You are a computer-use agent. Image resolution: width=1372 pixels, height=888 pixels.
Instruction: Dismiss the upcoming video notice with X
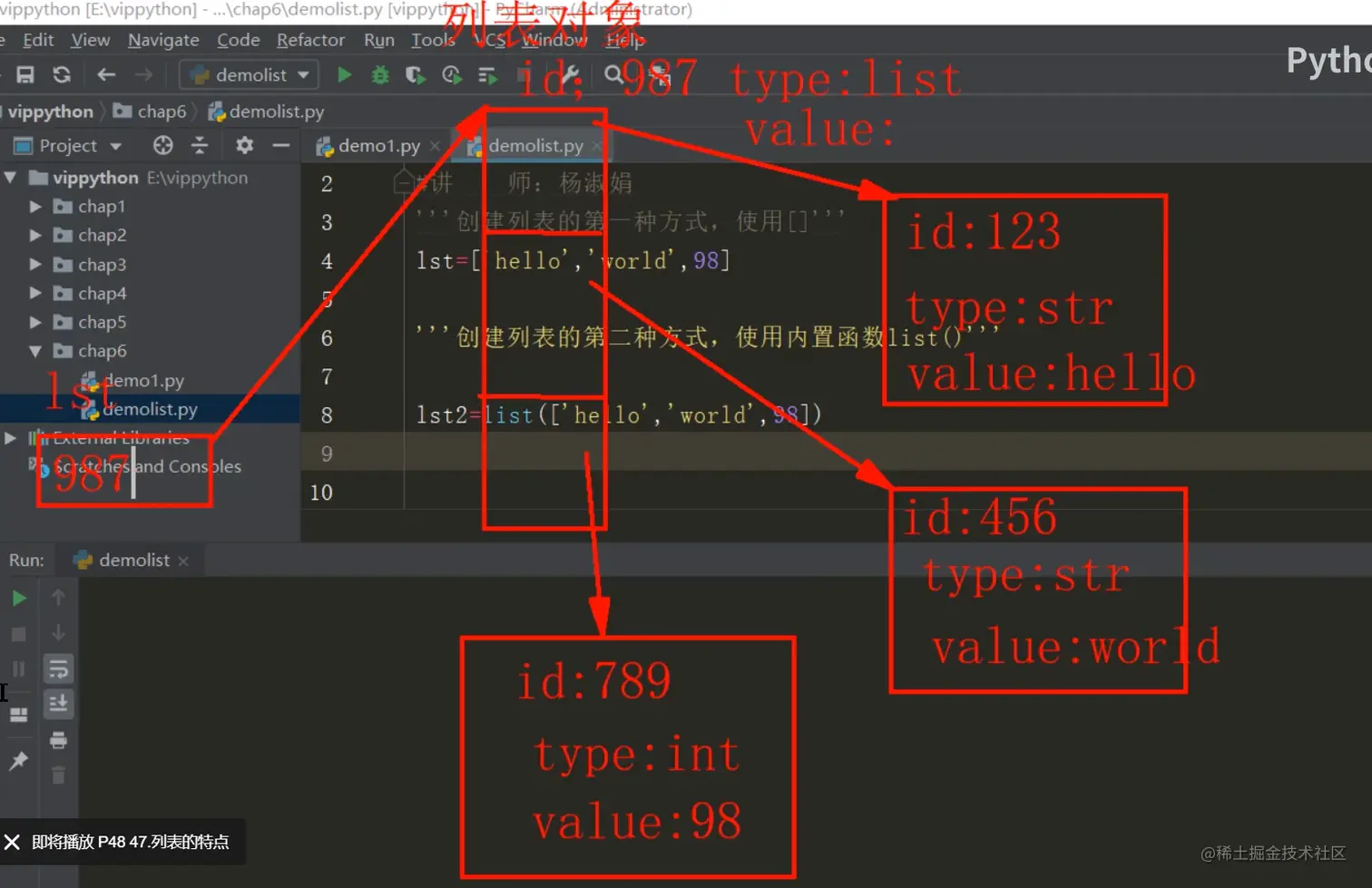tap(12, 842)
